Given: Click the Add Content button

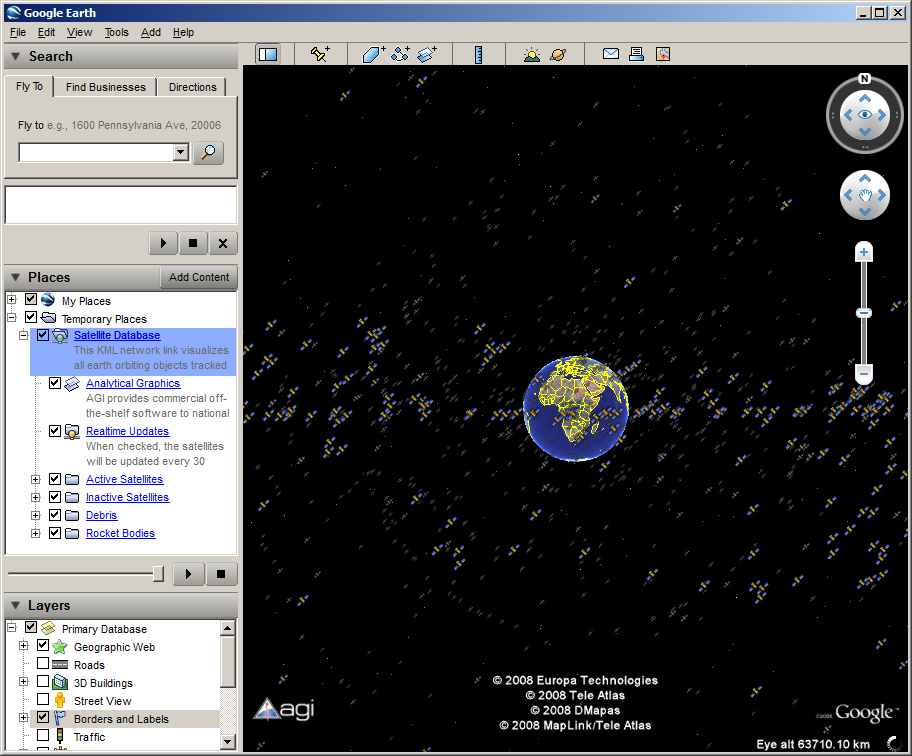Looking at the screenshot, I should click(199, 277).
